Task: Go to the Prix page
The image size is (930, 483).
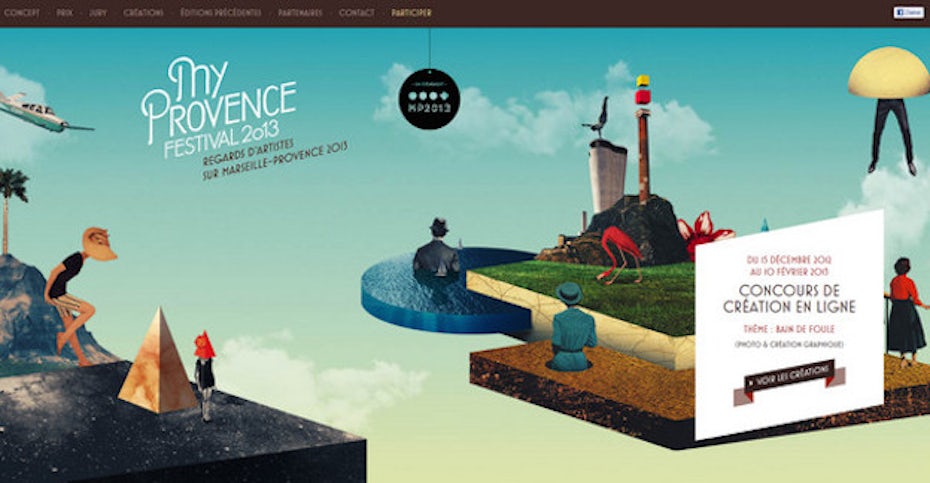Action: 64,13
